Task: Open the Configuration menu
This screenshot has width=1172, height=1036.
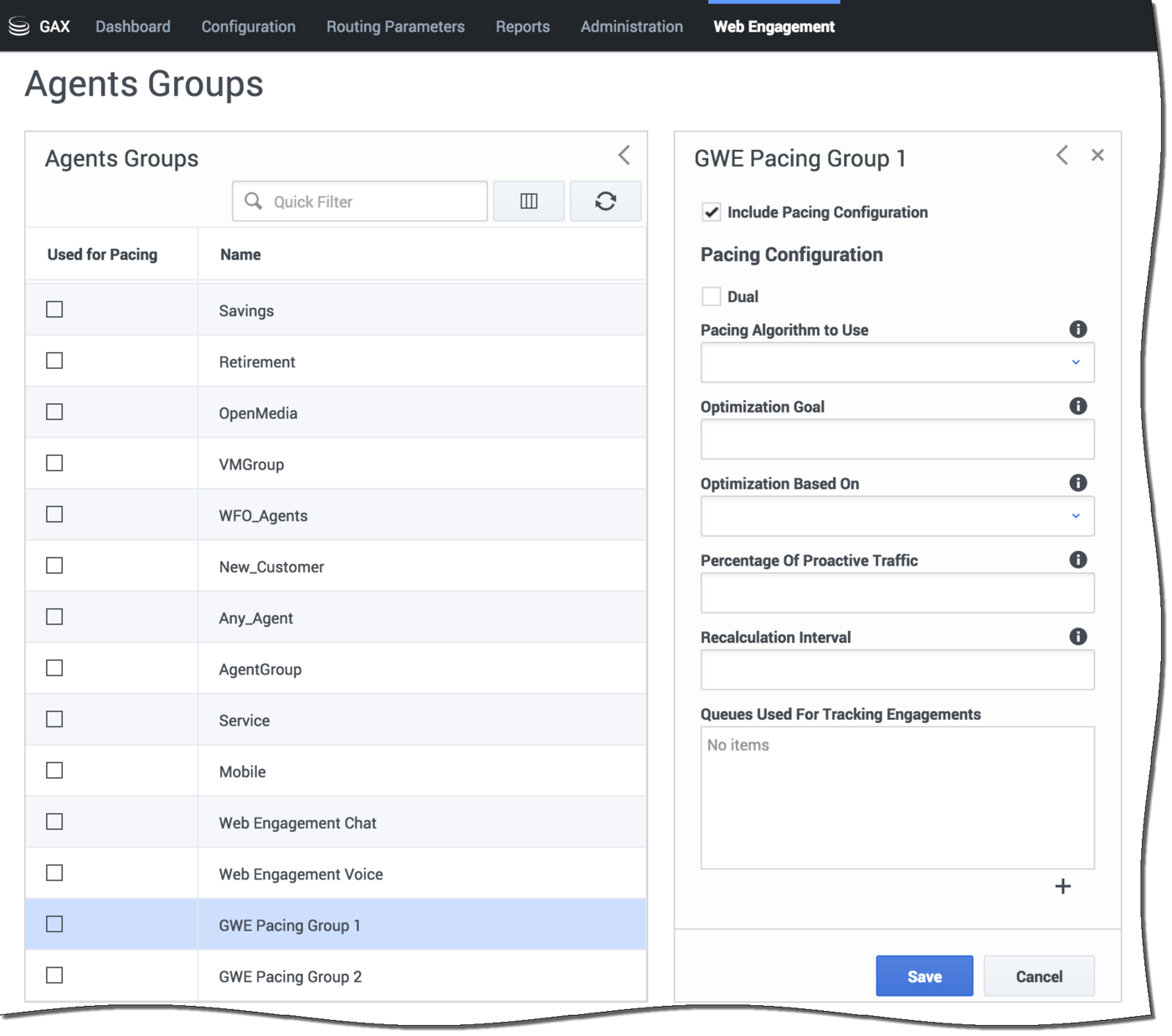Action: click(249, 27)
